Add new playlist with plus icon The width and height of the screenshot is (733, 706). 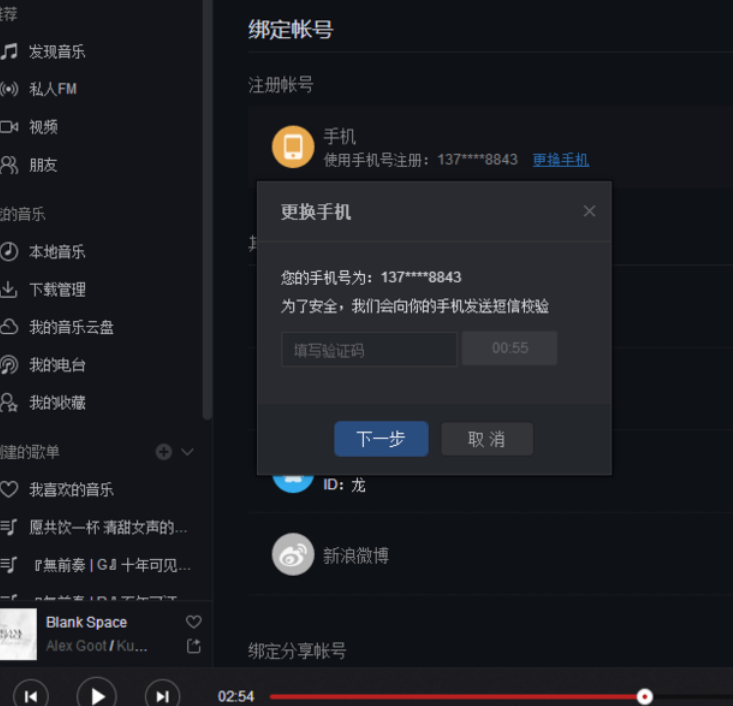click(164, 452)
